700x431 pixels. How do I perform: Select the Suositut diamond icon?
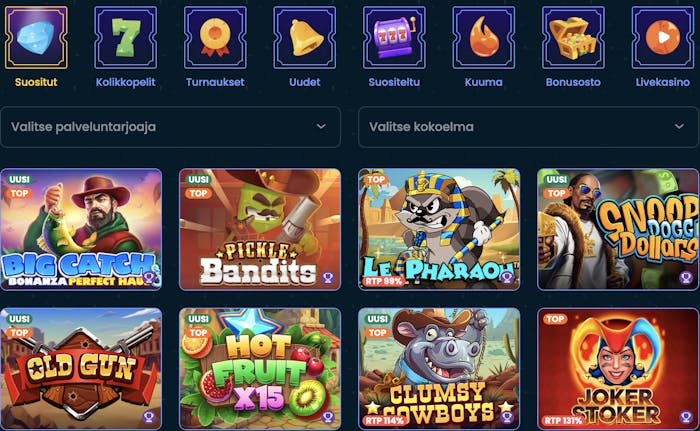tap(36, 38)
